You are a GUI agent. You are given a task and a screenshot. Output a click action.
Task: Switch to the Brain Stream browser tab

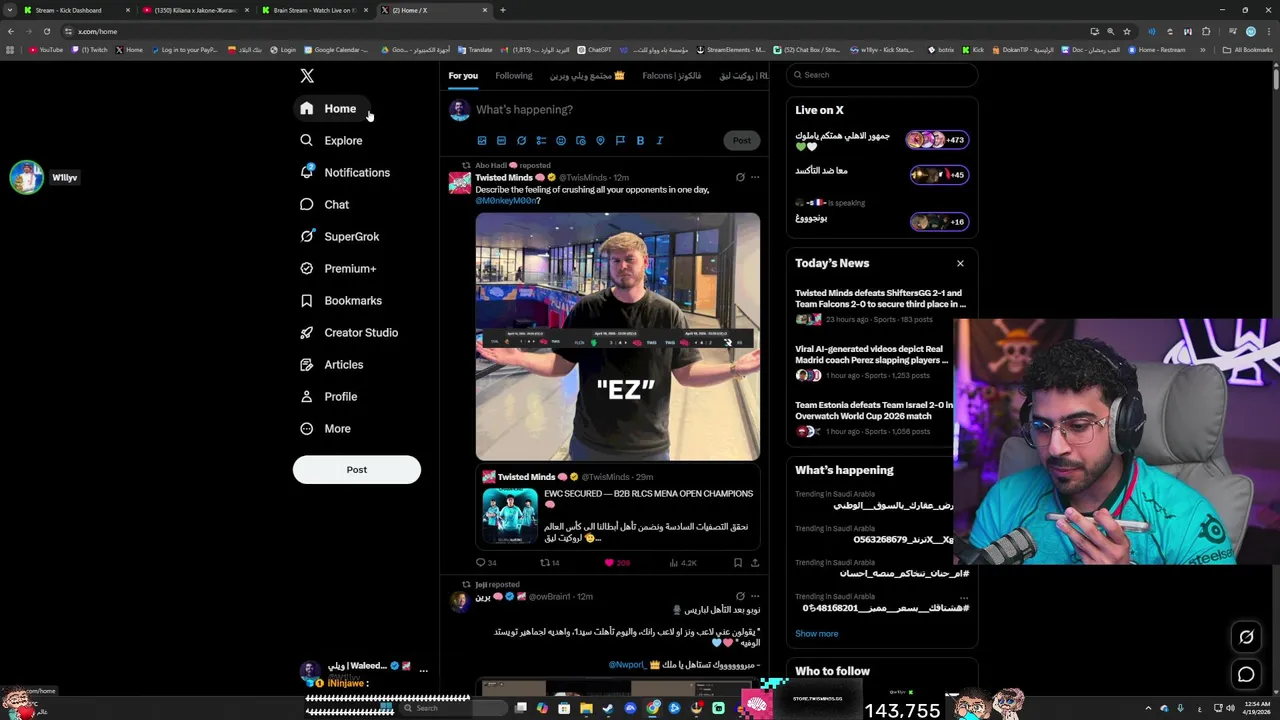click(314, 10)
